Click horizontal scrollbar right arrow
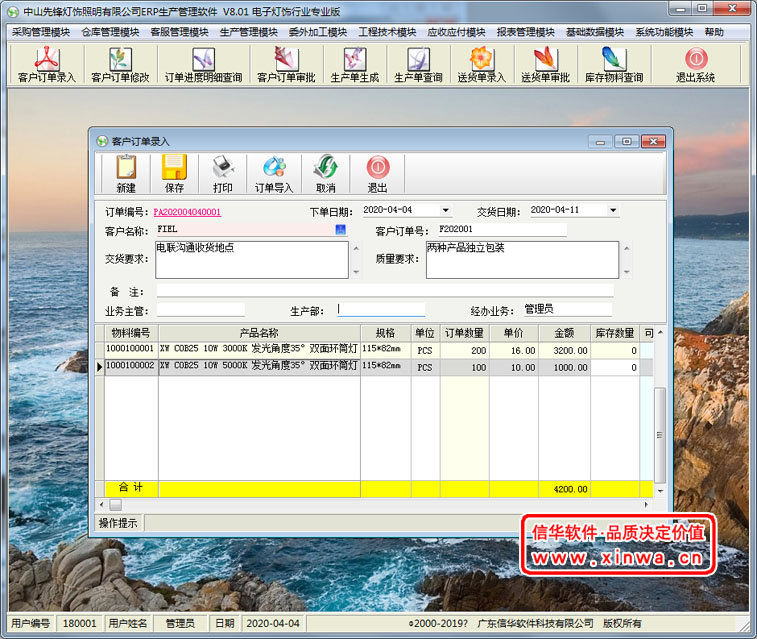Image resolution: width=757 pixels, height=639 pixels. (646, 505)
